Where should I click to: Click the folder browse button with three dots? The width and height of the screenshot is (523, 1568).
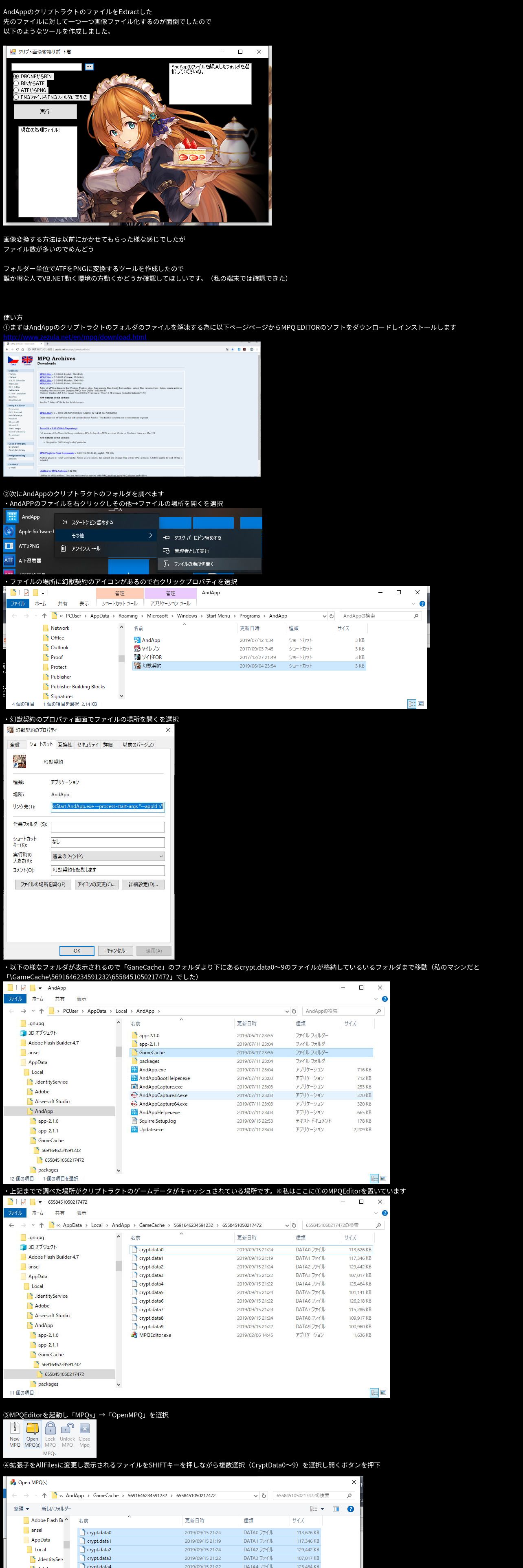(89, 67)
